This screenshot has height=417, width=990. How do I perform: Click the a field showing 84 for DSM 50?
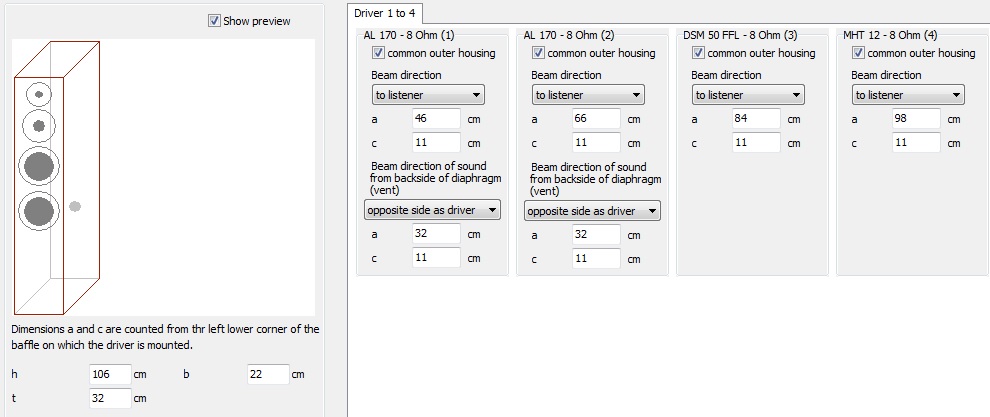point(756,118)
